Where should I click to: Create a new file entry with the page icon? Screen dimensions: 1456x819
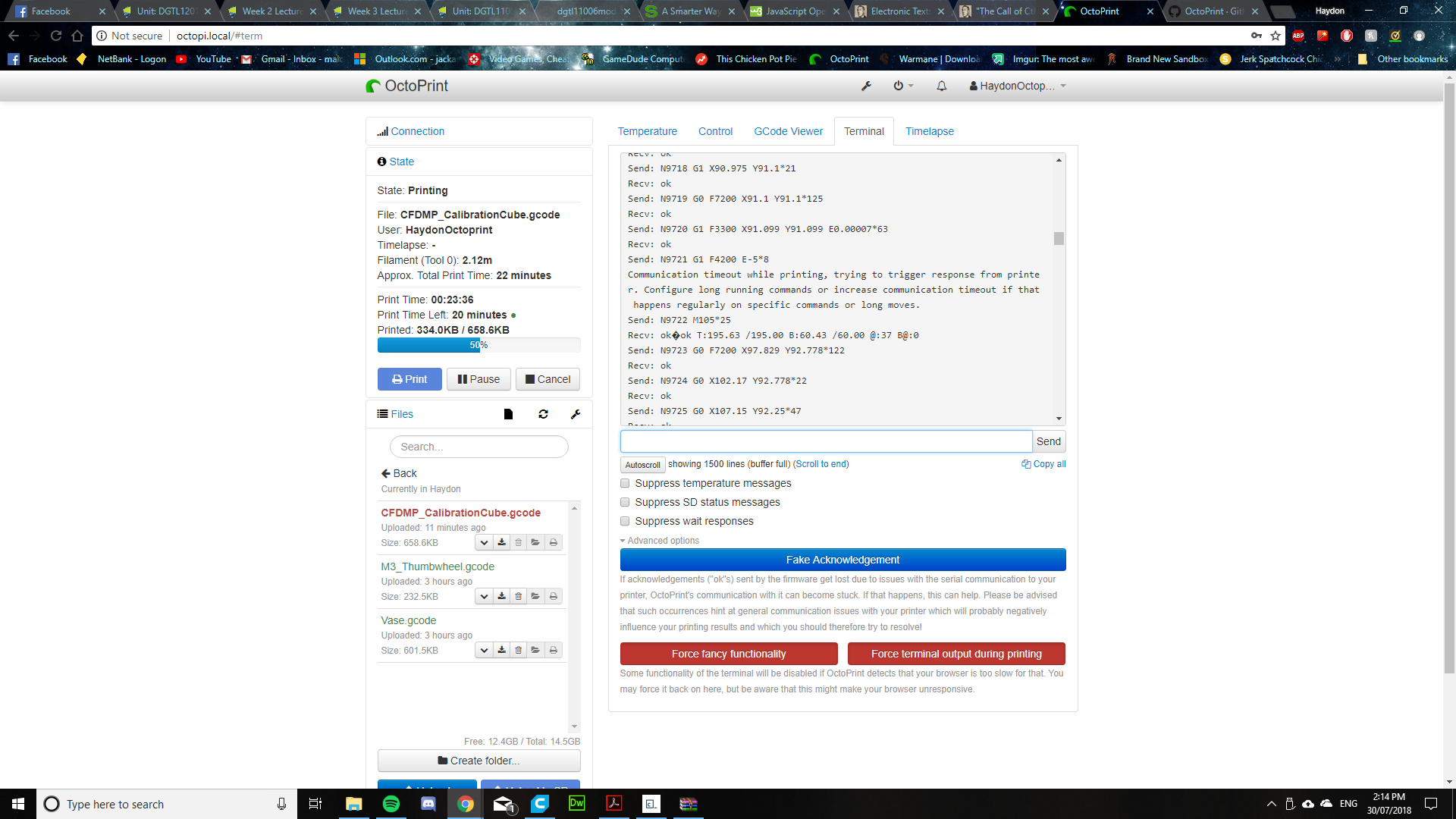pyautogui.click(x=508, y=414)
